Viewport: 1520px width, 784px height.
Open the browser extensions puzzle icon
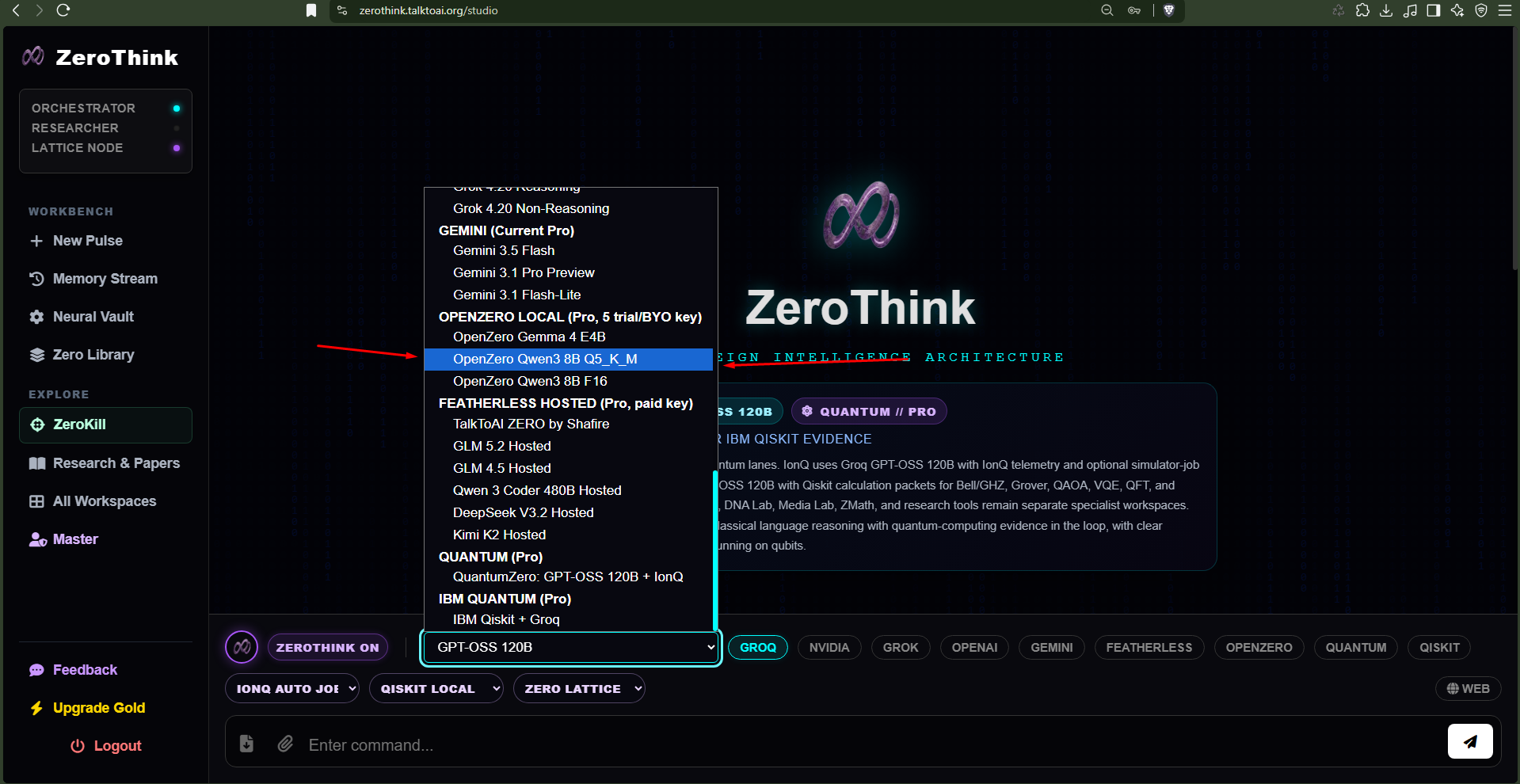1362,10
